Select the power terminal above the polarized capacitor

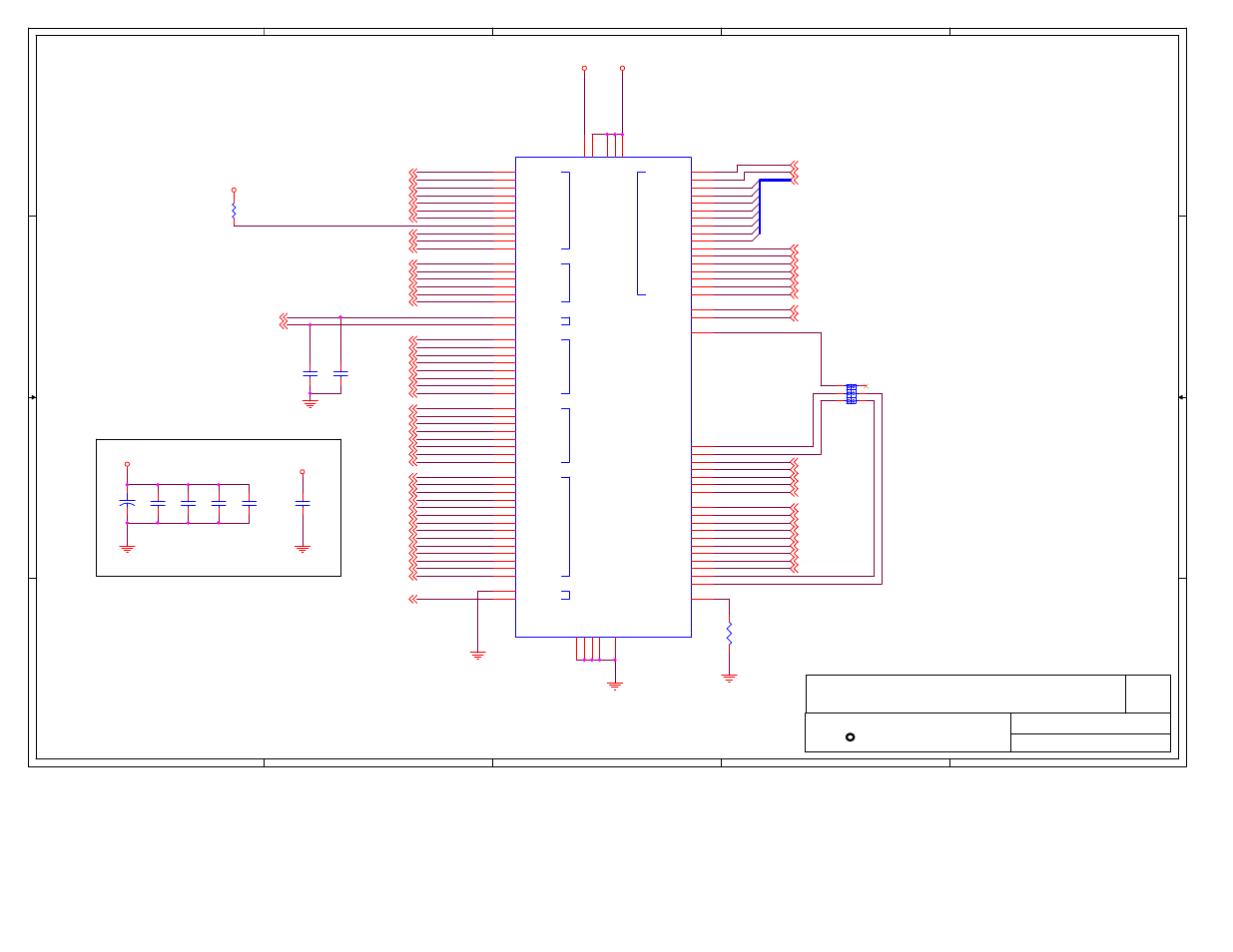click(x=127, y=464)
